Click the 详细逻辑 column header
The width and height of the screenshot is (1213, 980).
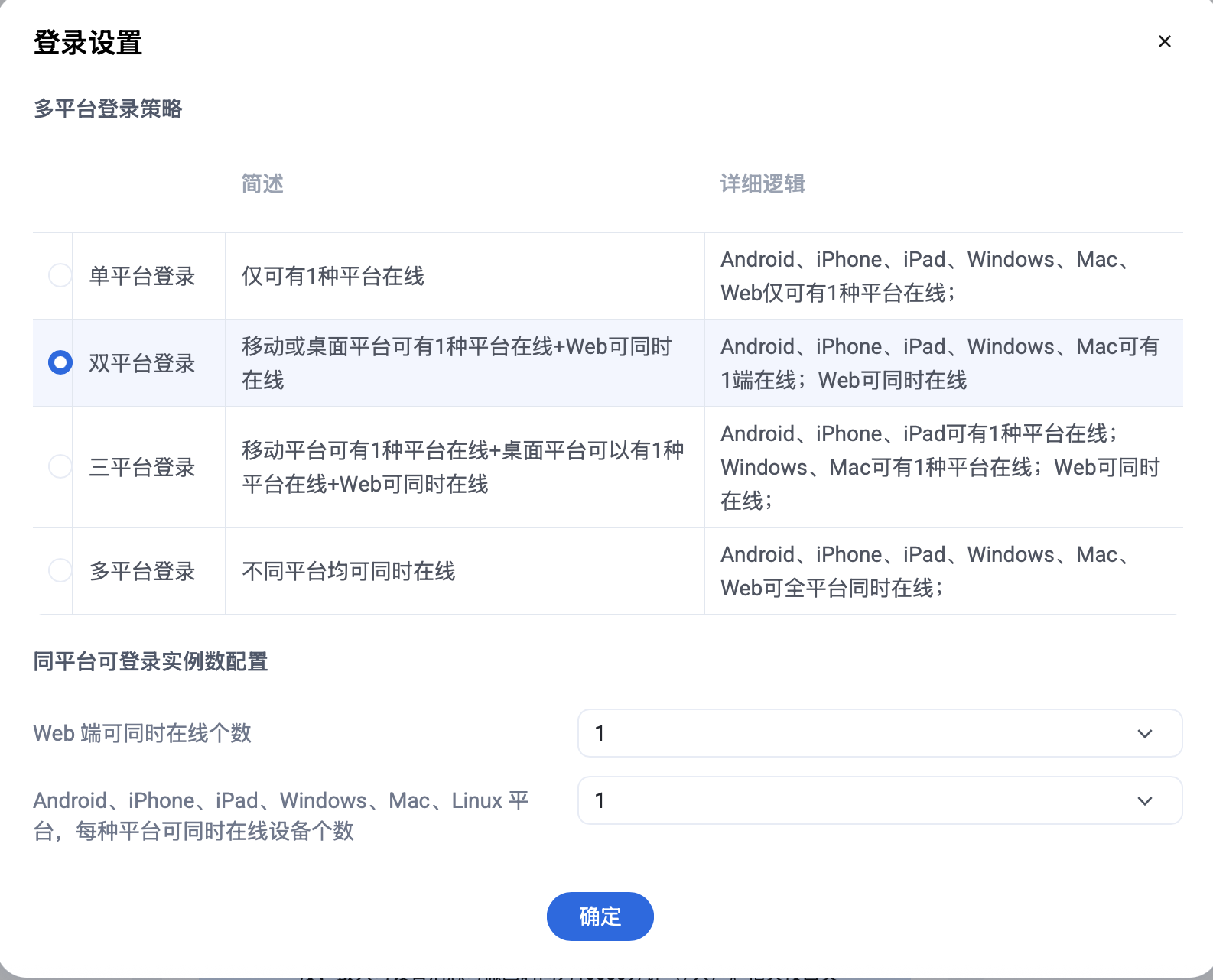tap(762, 183)
